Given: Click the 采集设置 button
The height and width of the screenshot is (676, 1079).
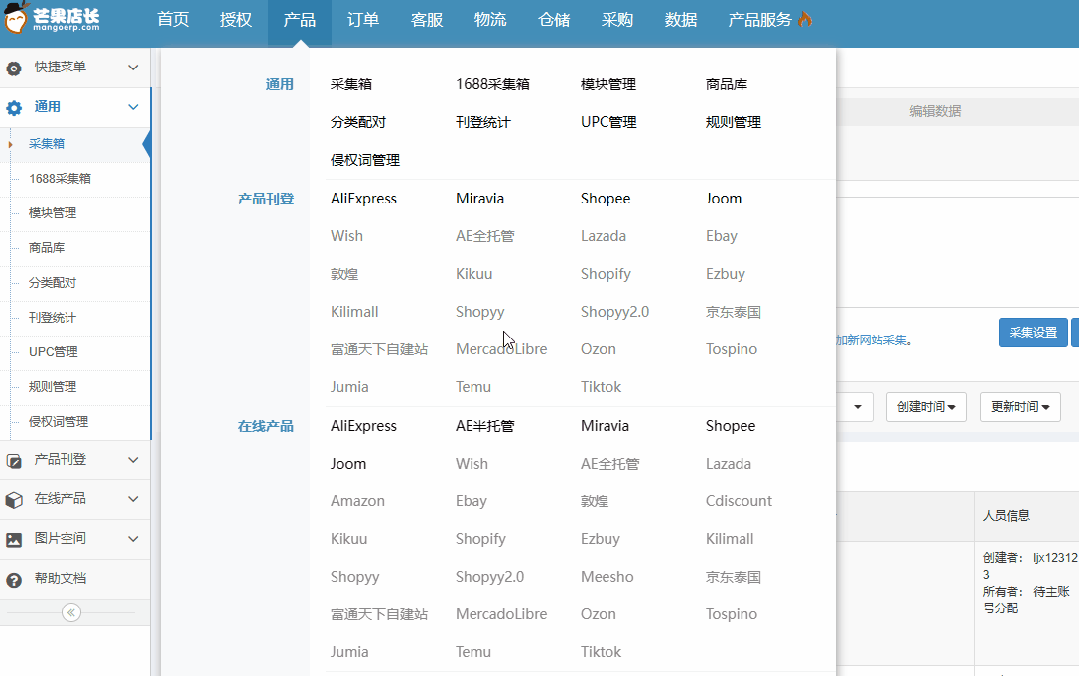Looking at the screenshot, I should point(1033,332).
